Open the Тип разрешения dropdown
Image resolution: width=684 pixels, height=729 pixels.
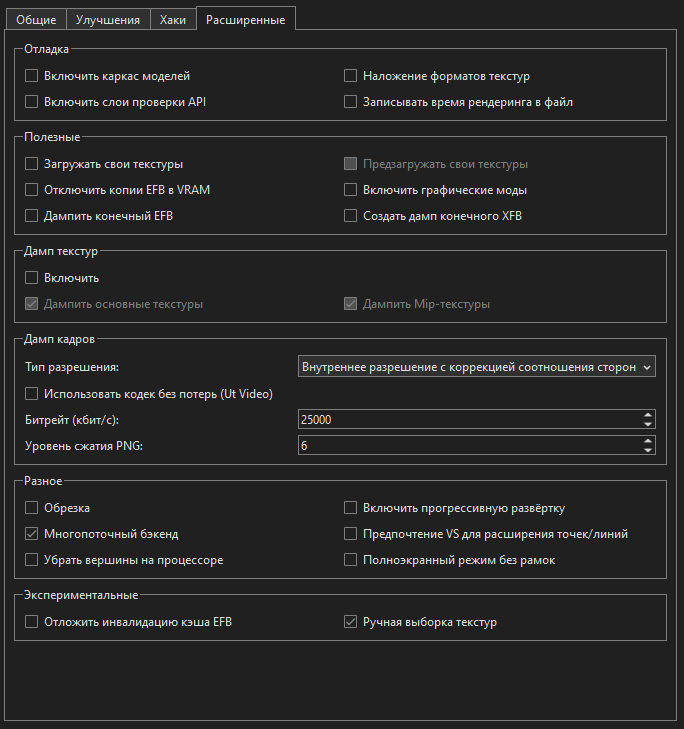[x=477, y=367]
